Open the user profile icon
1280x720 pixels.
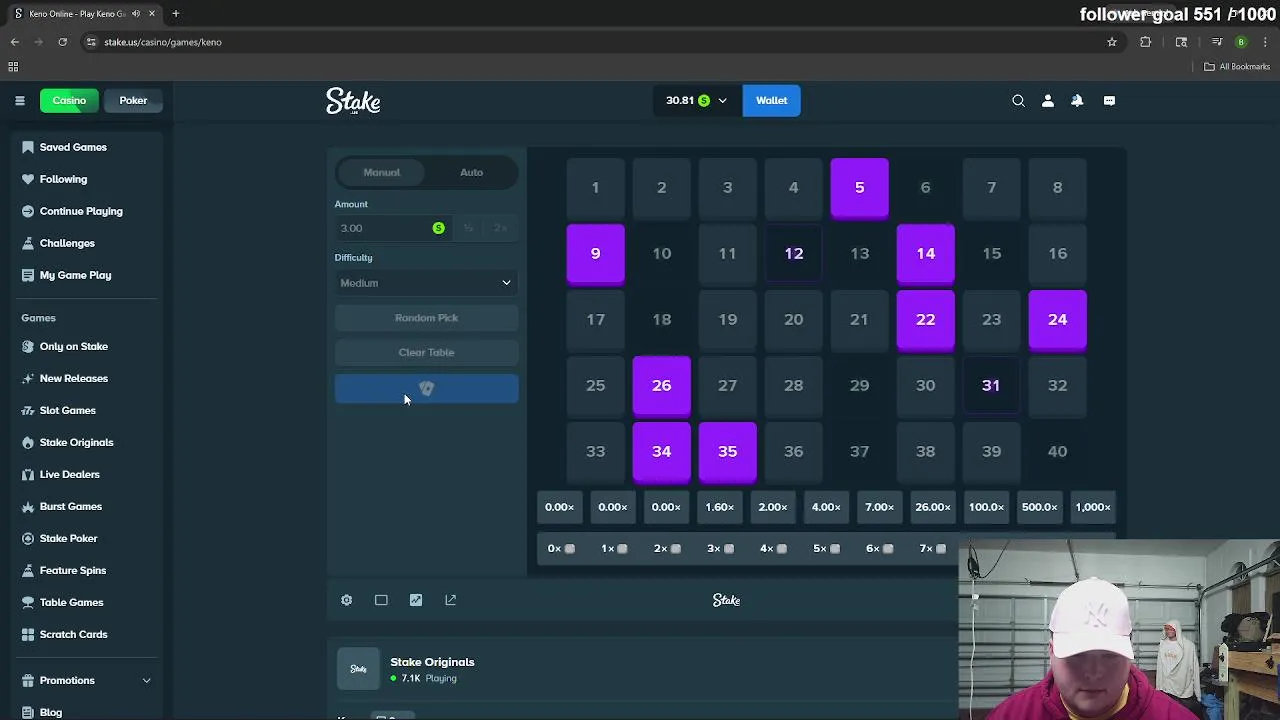pos(1048,100)
